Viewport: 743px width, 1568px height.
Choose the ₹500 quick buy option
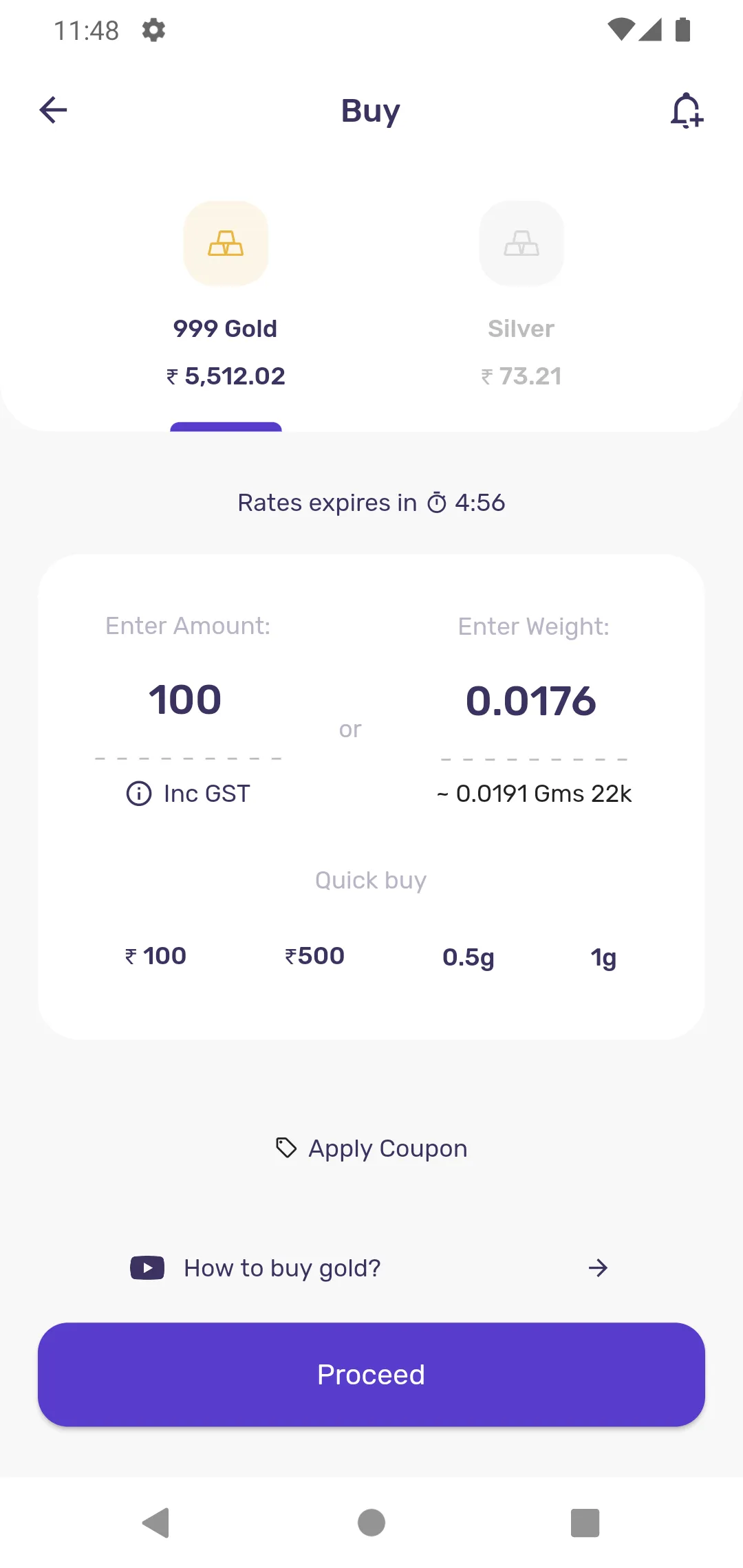click(314, 956)
